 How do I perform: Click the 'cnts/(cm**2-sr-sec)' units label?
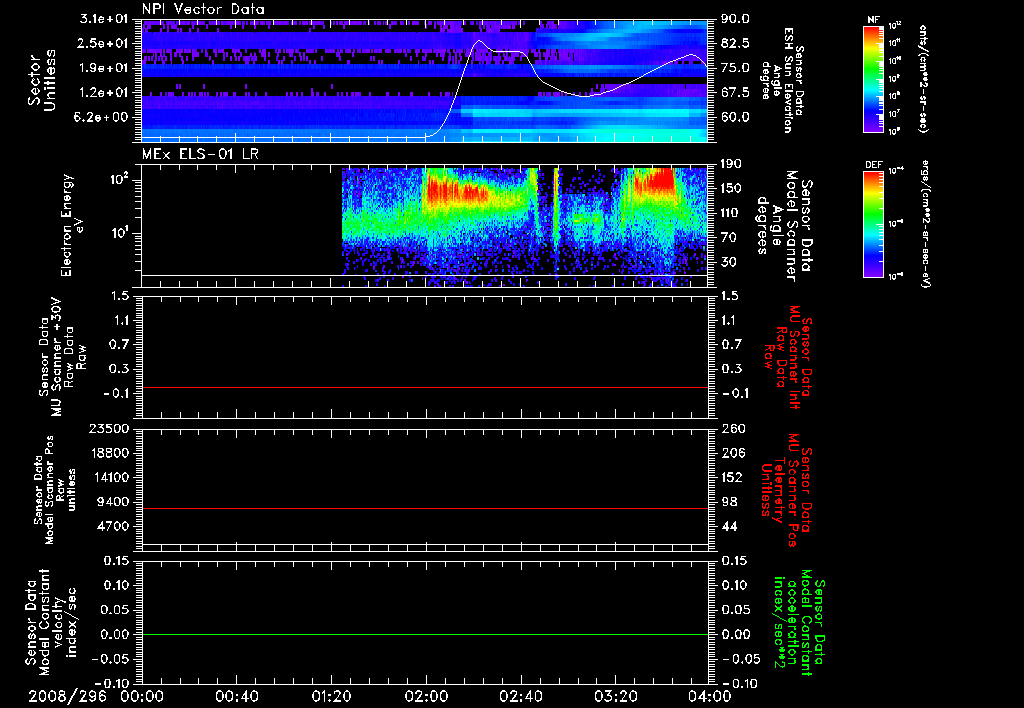[x=923, y=78]
